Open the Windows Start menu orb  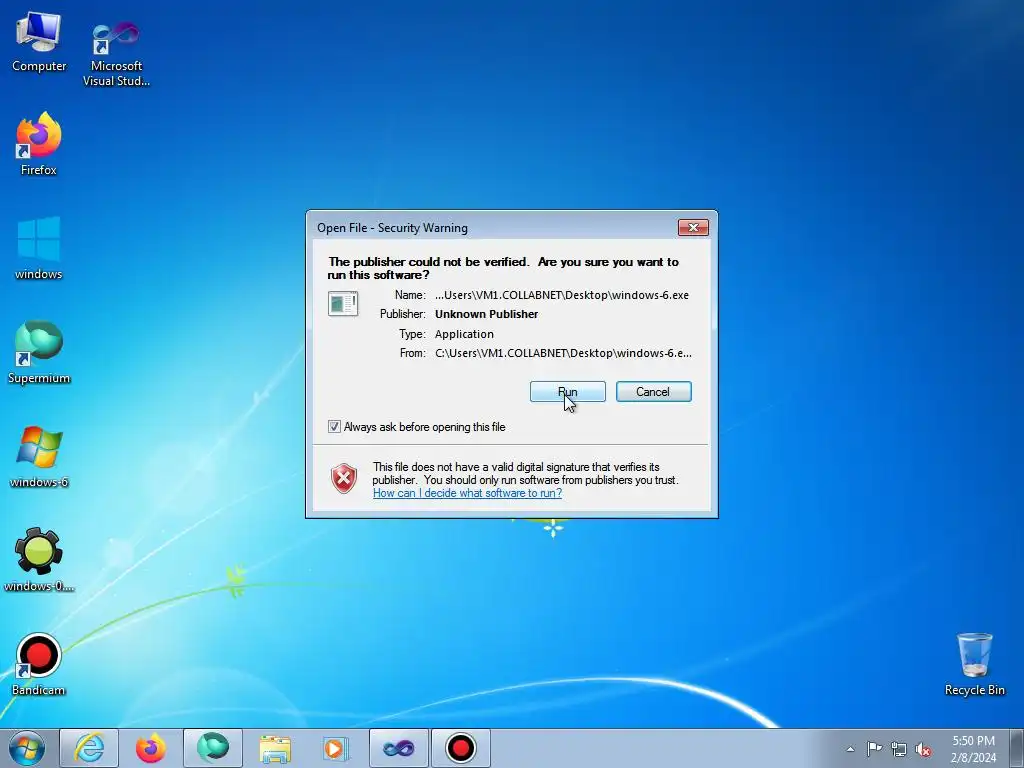click(x=27, y=748)
